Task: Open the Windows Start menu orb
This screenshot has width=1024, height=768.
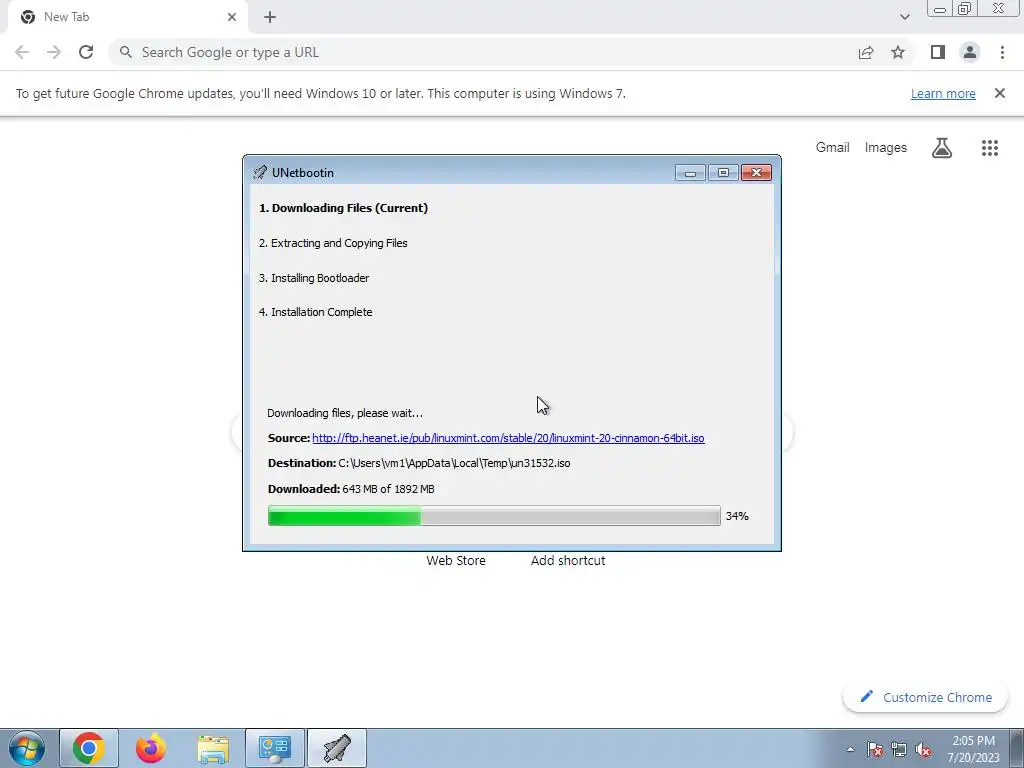Action: (x=27, y=748)
